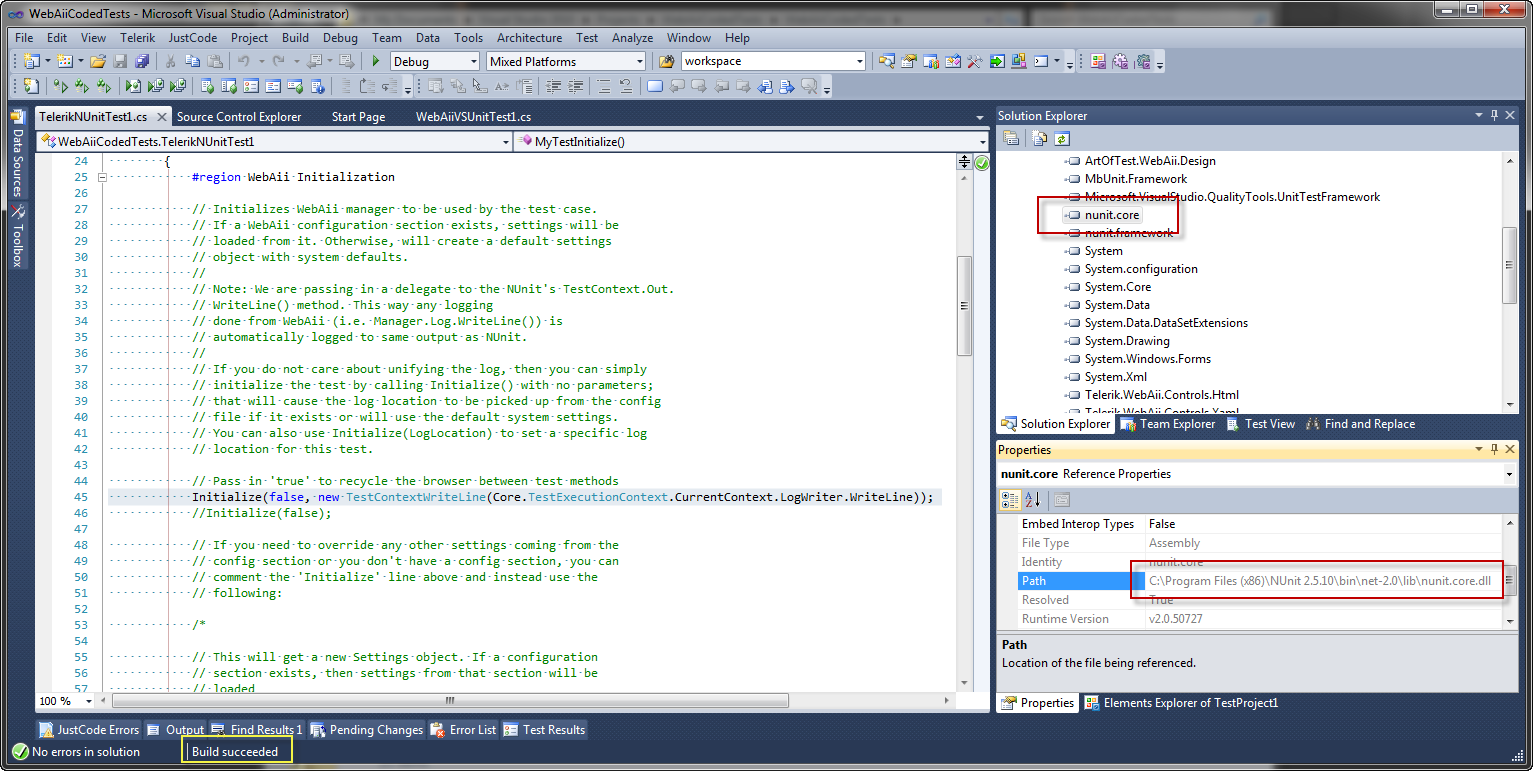Open the Command Window toolbar icon
The height and width of the screenshot is (771, 1533).
(x=1041, y=61)
